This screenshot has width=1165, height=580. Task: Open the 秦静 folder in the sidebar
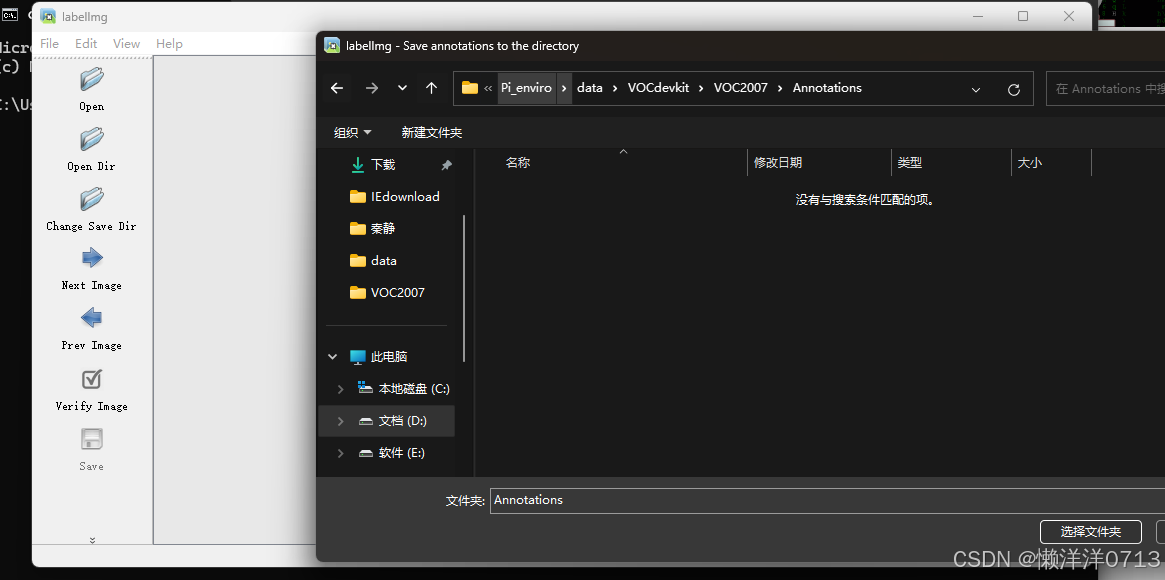[383, 229]
